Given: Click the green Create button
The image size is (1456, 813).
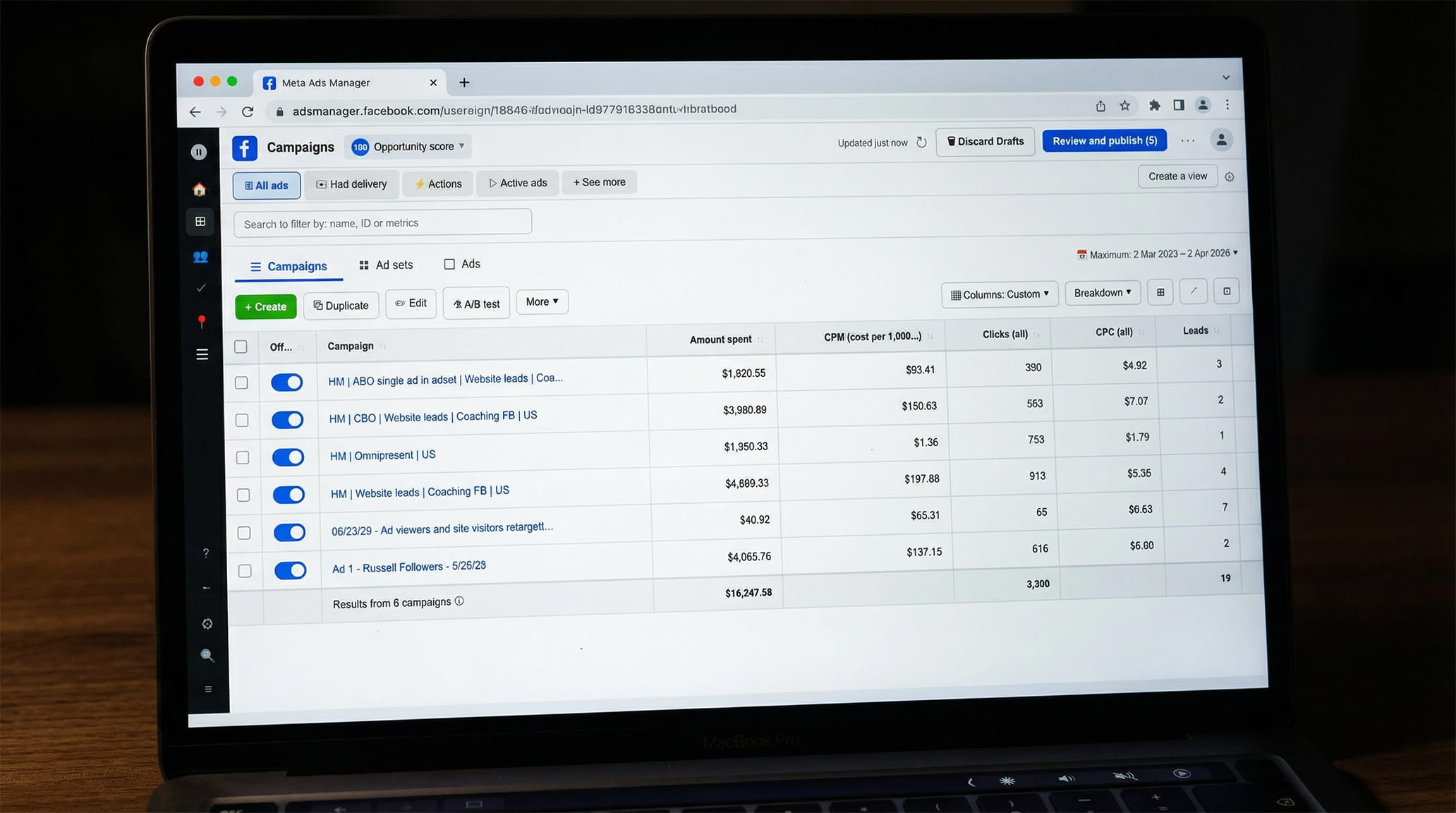Looking at the screenshot, I should click(266, 306).
